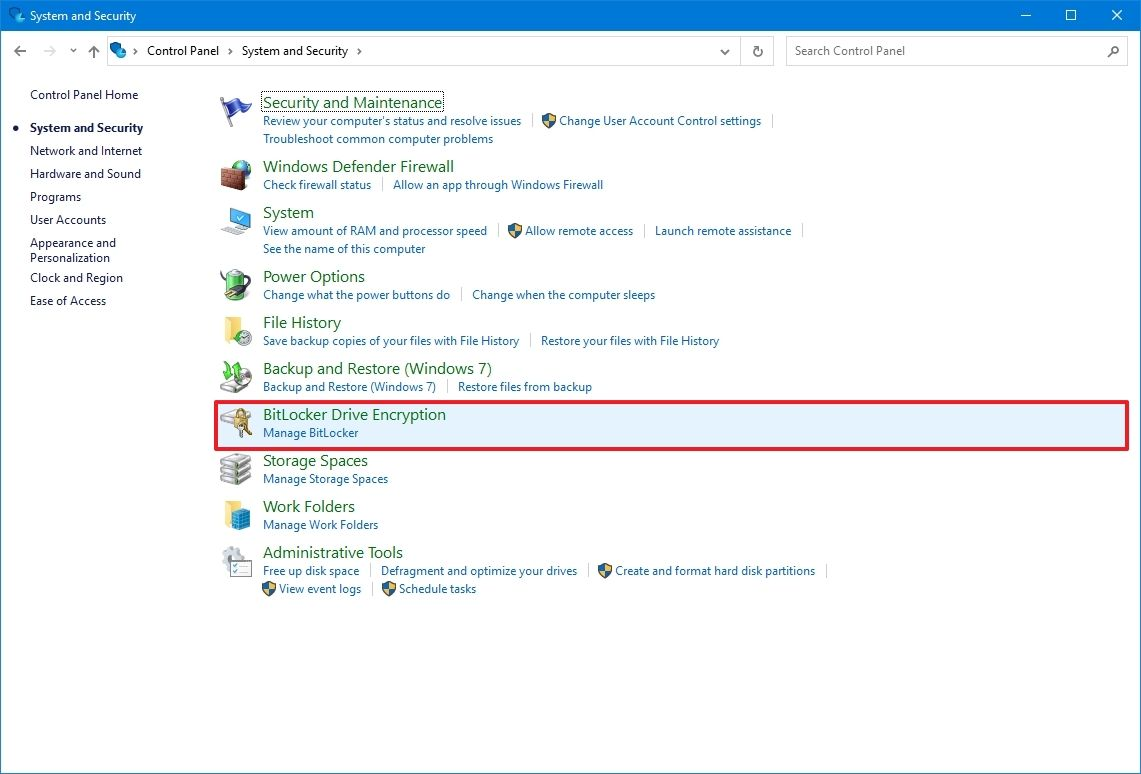
Task: Go back with the back arrow
Action: tap(20, 51)
